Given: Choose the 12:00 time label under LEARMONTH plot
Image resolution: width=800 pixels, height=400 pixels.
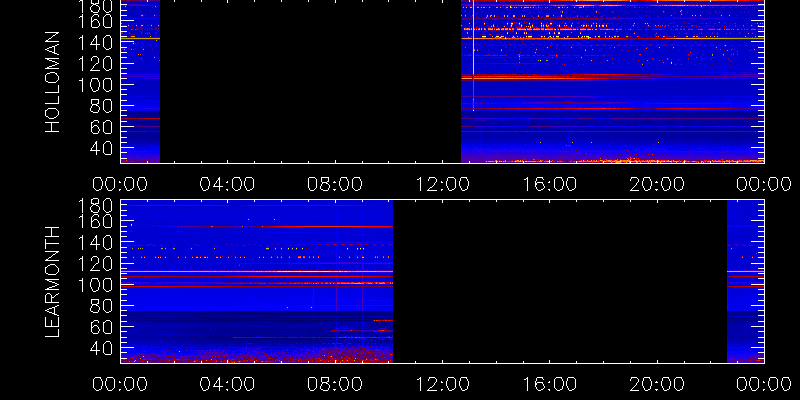Looking at the screenshot, I should tap(442, 384).
